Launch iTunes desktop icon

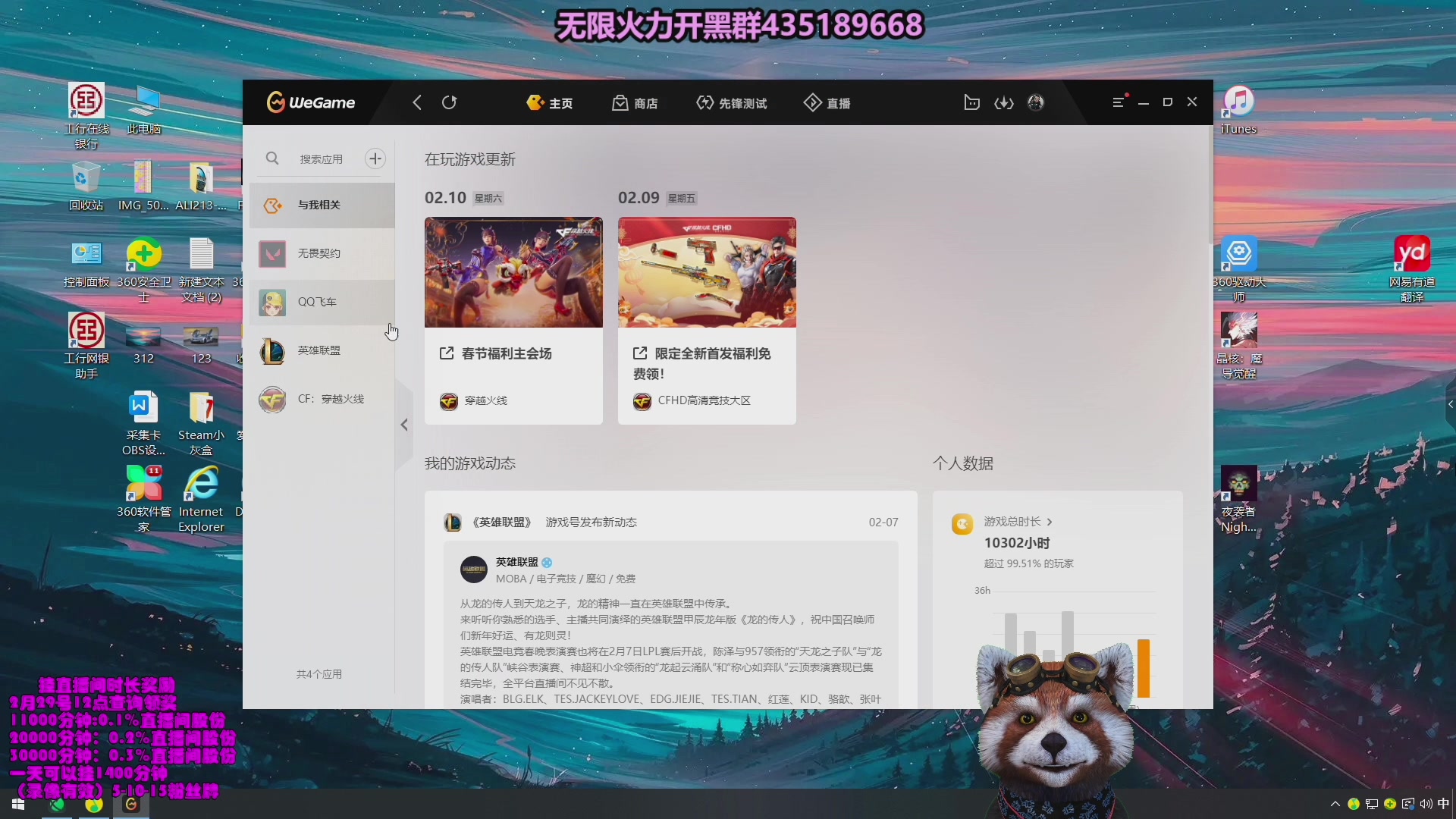[x=1239, y=109]
